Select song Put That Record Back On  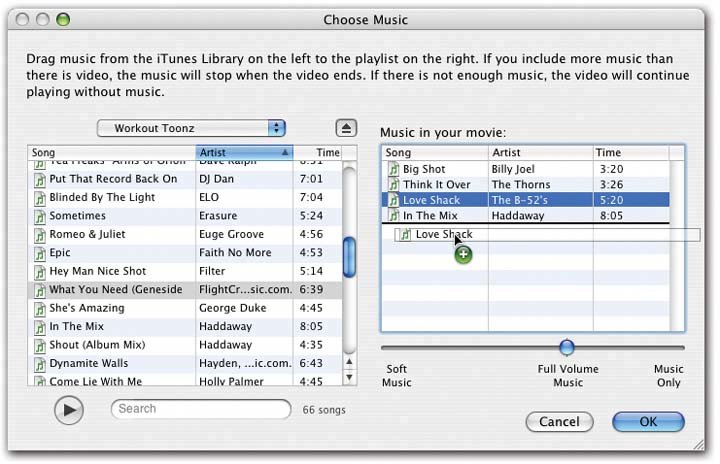(x=113, y=179)
